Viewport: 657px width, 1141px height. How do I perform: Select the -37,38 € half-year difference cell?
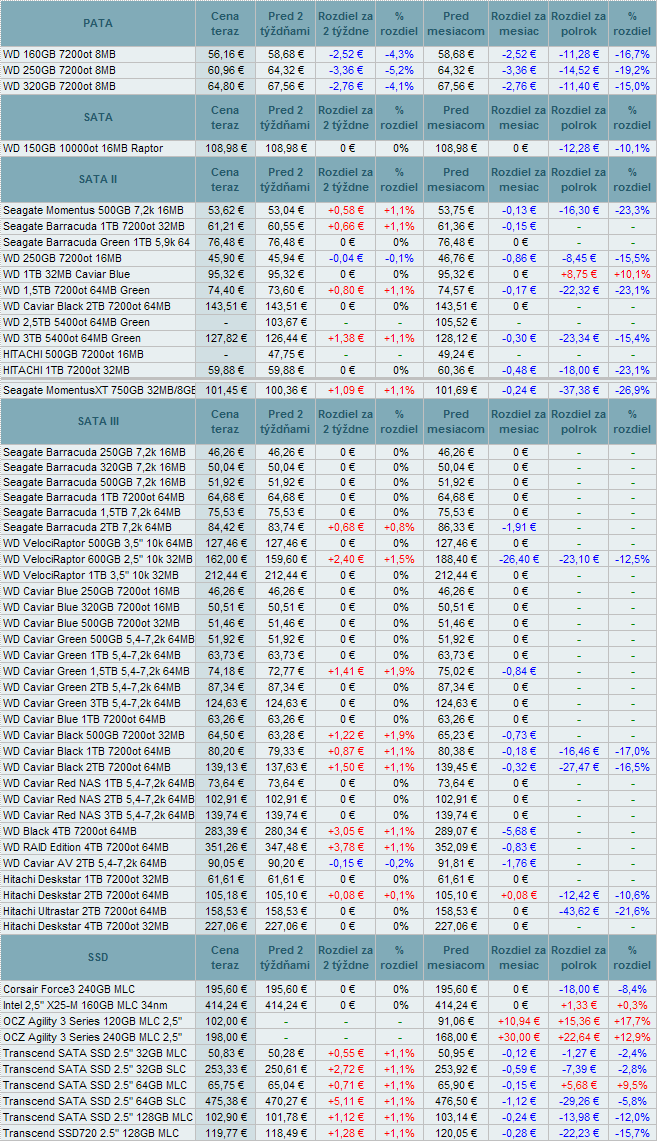[x=578, y=390]
